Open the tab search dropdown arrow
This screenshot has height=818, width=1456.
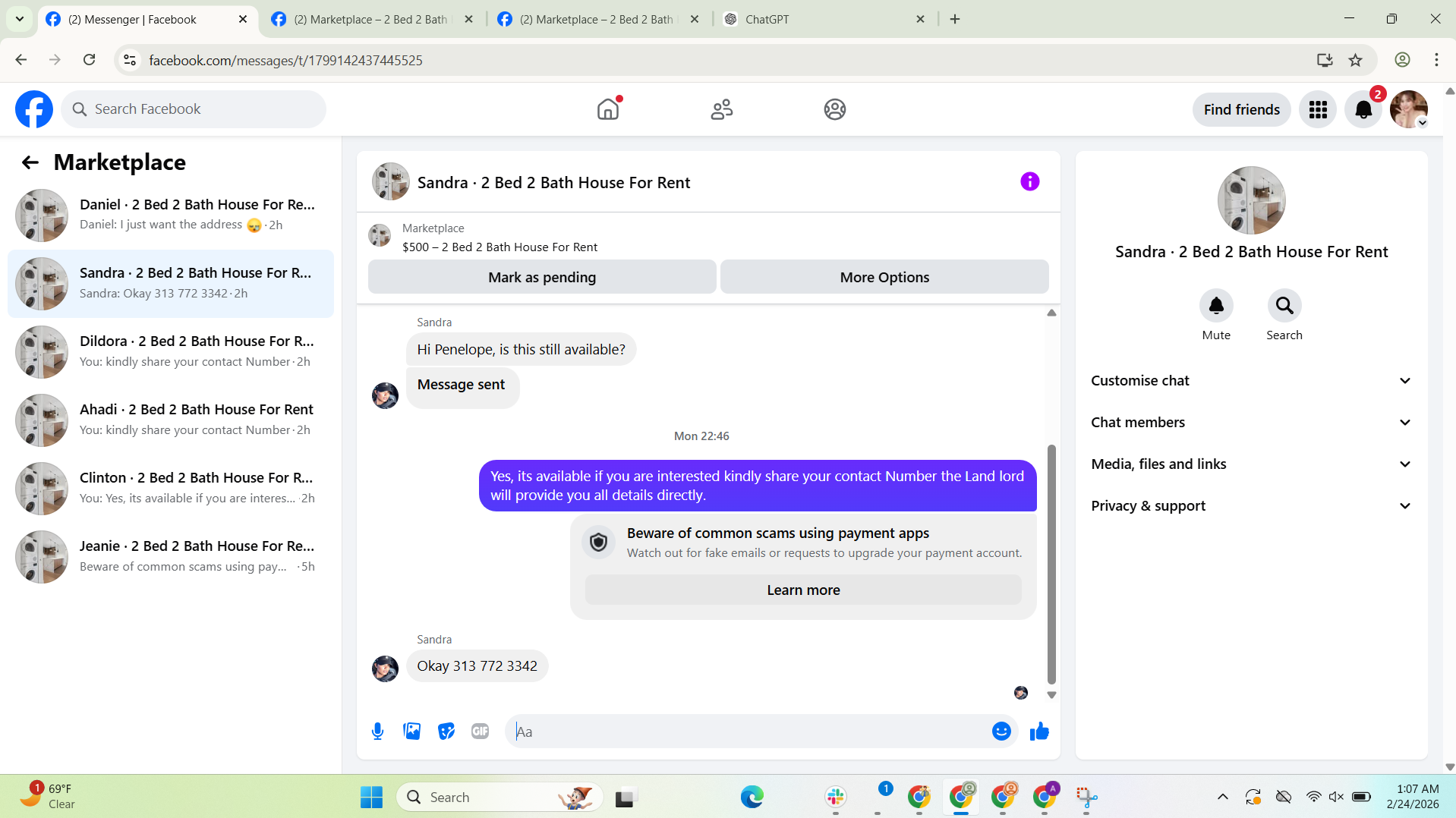coord(20,19)
